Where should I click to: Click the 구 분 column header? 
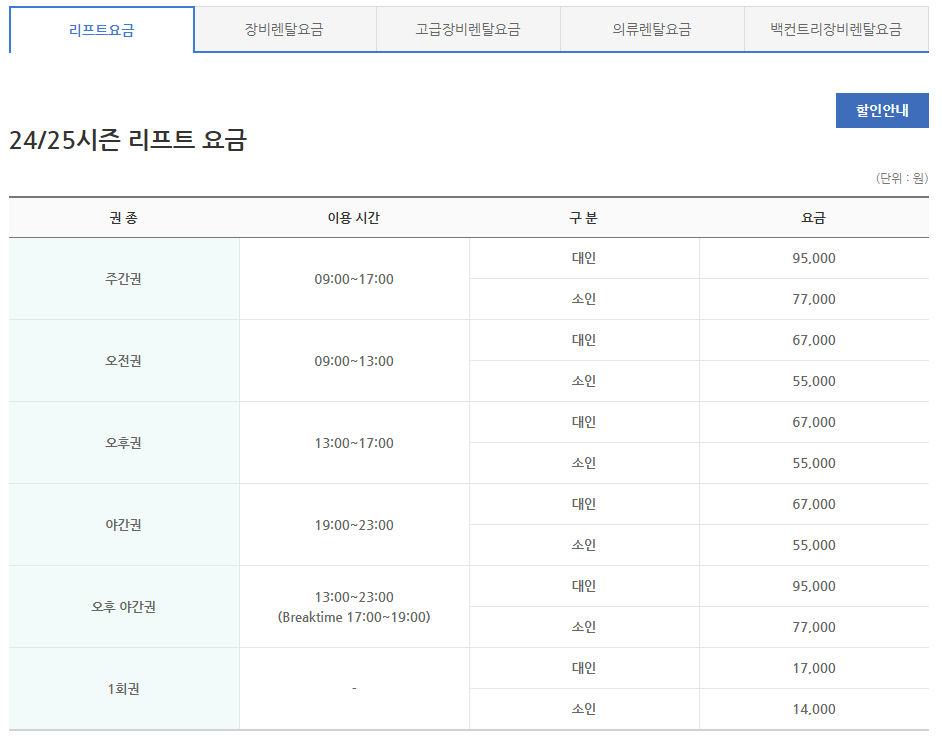583,218
